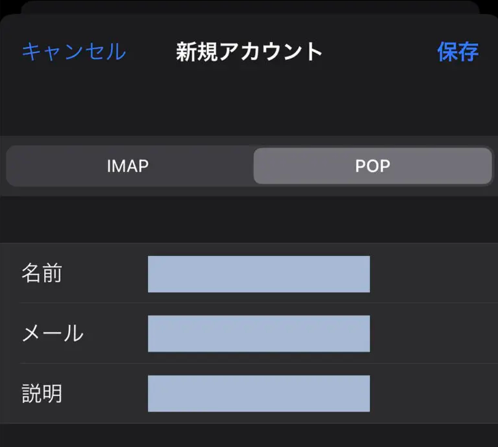Click the 新規アカウント title text
Image resolution: width=498 pixels, height=447 pixels.
click(249, 52)
